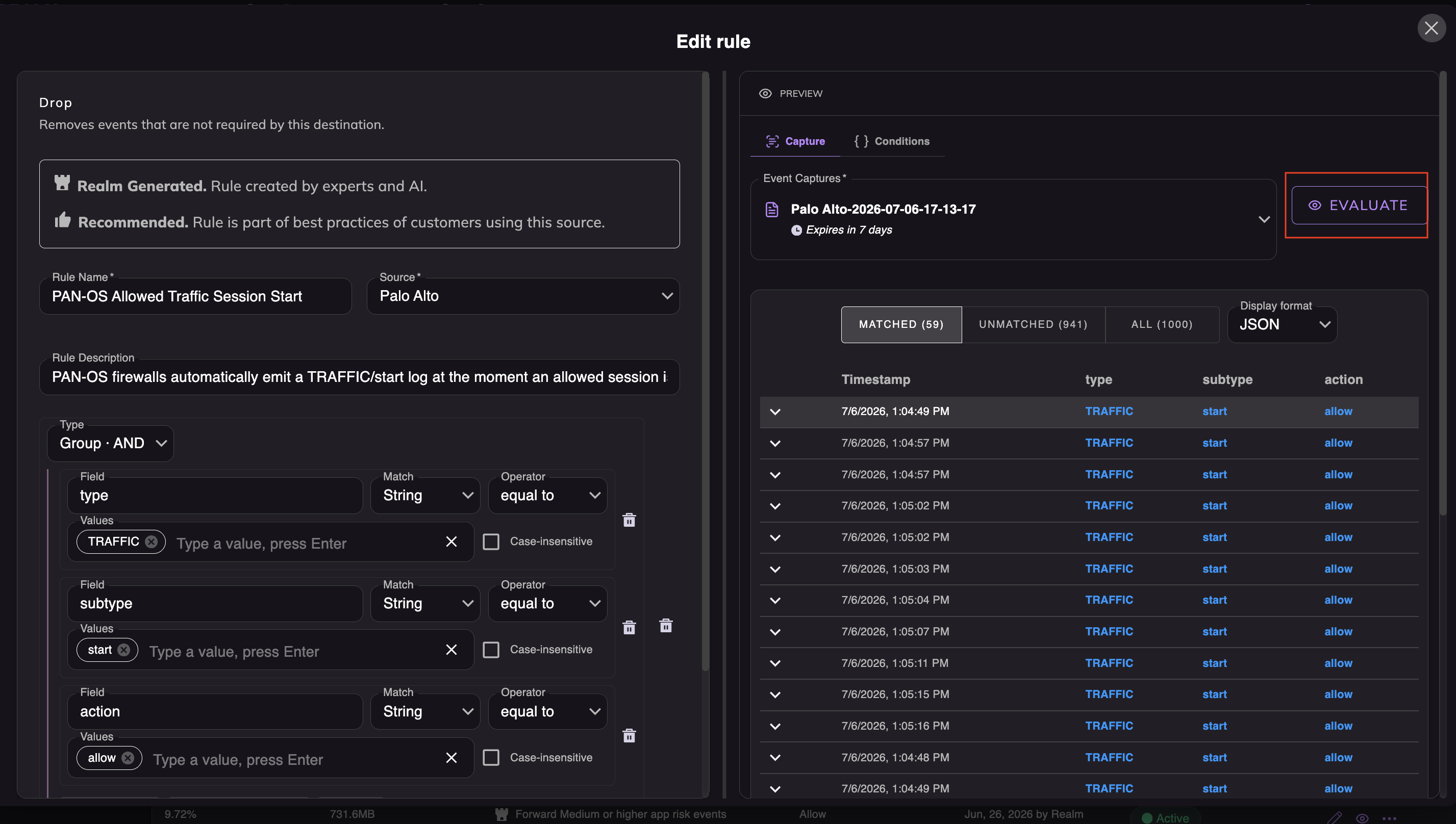Click the Recommended thumbs-up icon

[x=62, y=220]
